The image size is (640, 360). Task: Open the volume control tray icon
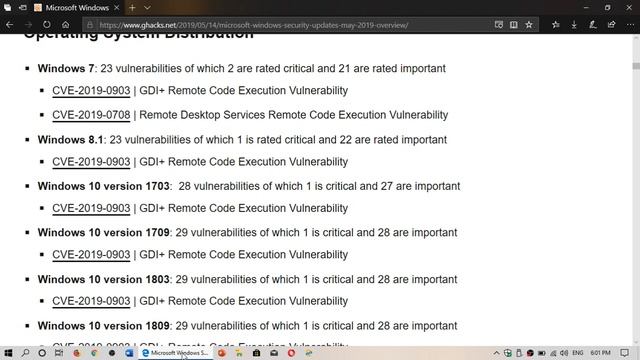click(x=564, y=353)
